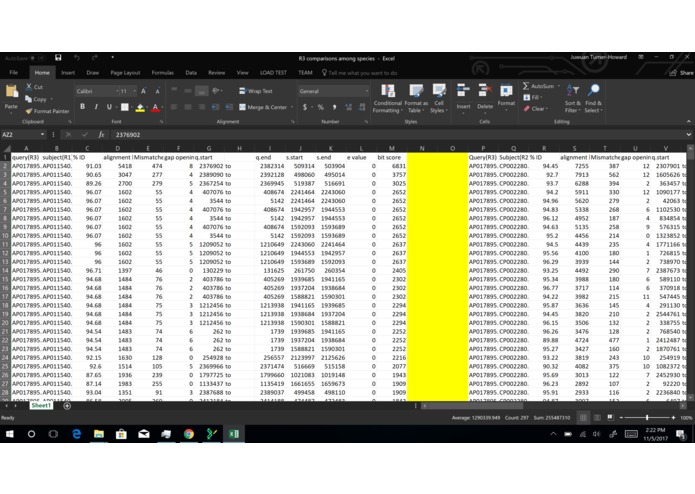The image size is (695, 494).
Task: Open the File tab
Action: (14, 73)
